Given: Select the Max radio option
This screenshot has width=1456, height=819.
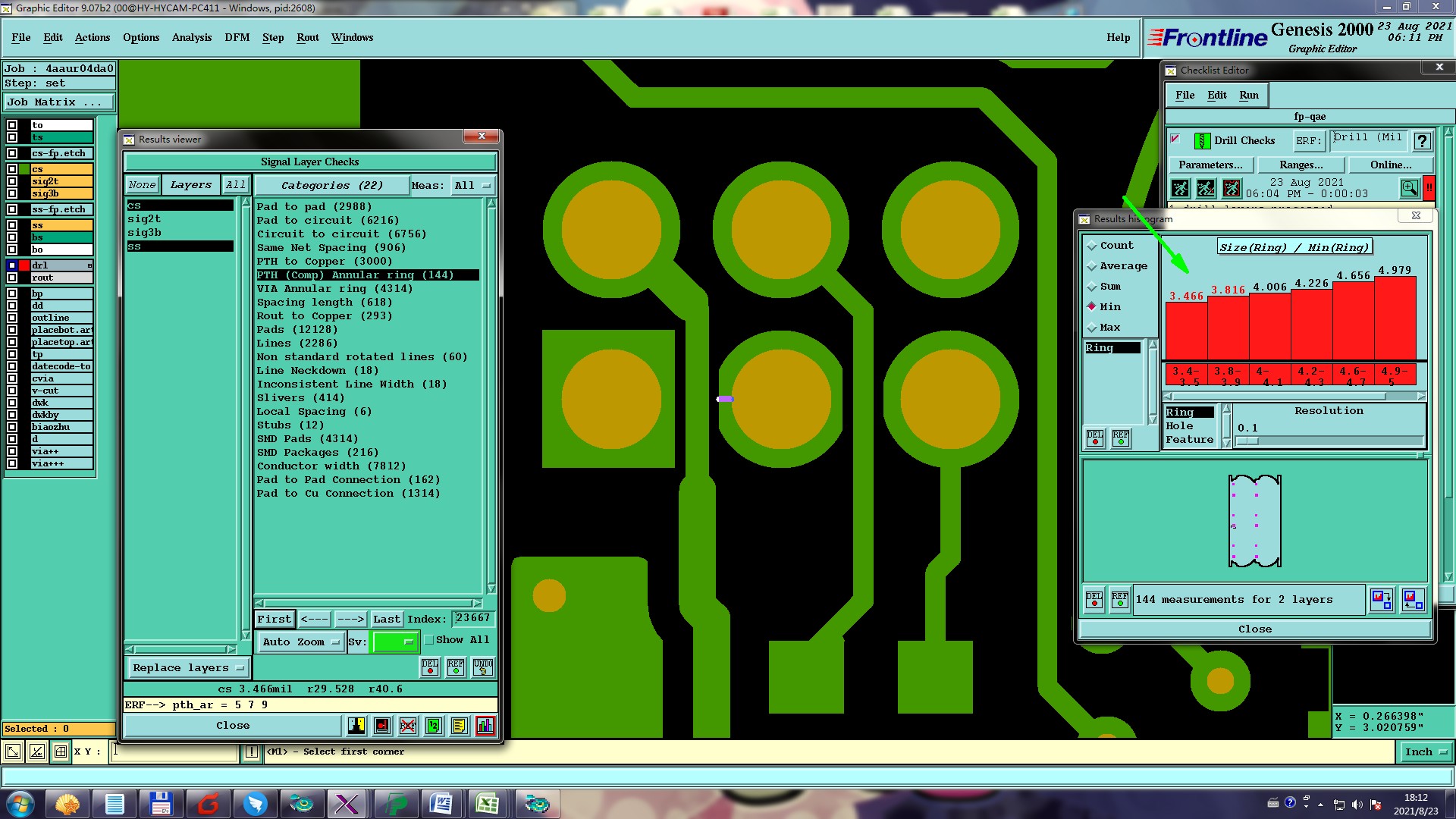Looking at the screenshot, I should pyautogui.click(x=1092, y=328).
